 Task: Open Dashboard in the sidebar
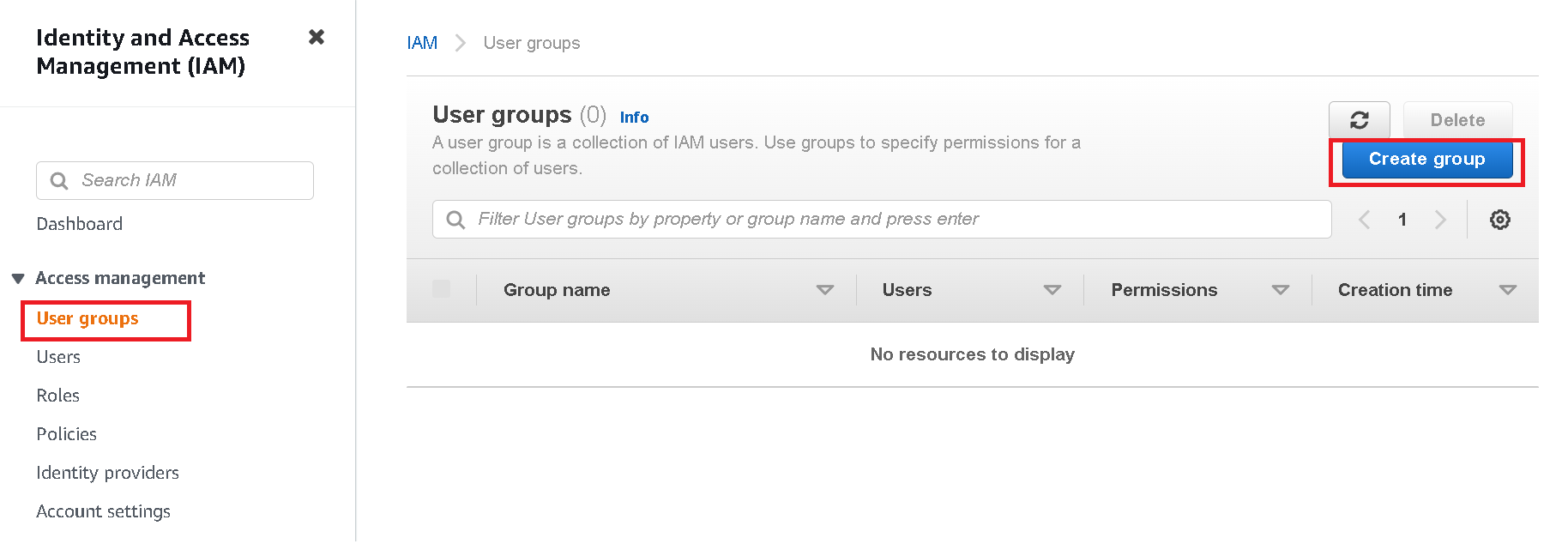pos(79,224)
